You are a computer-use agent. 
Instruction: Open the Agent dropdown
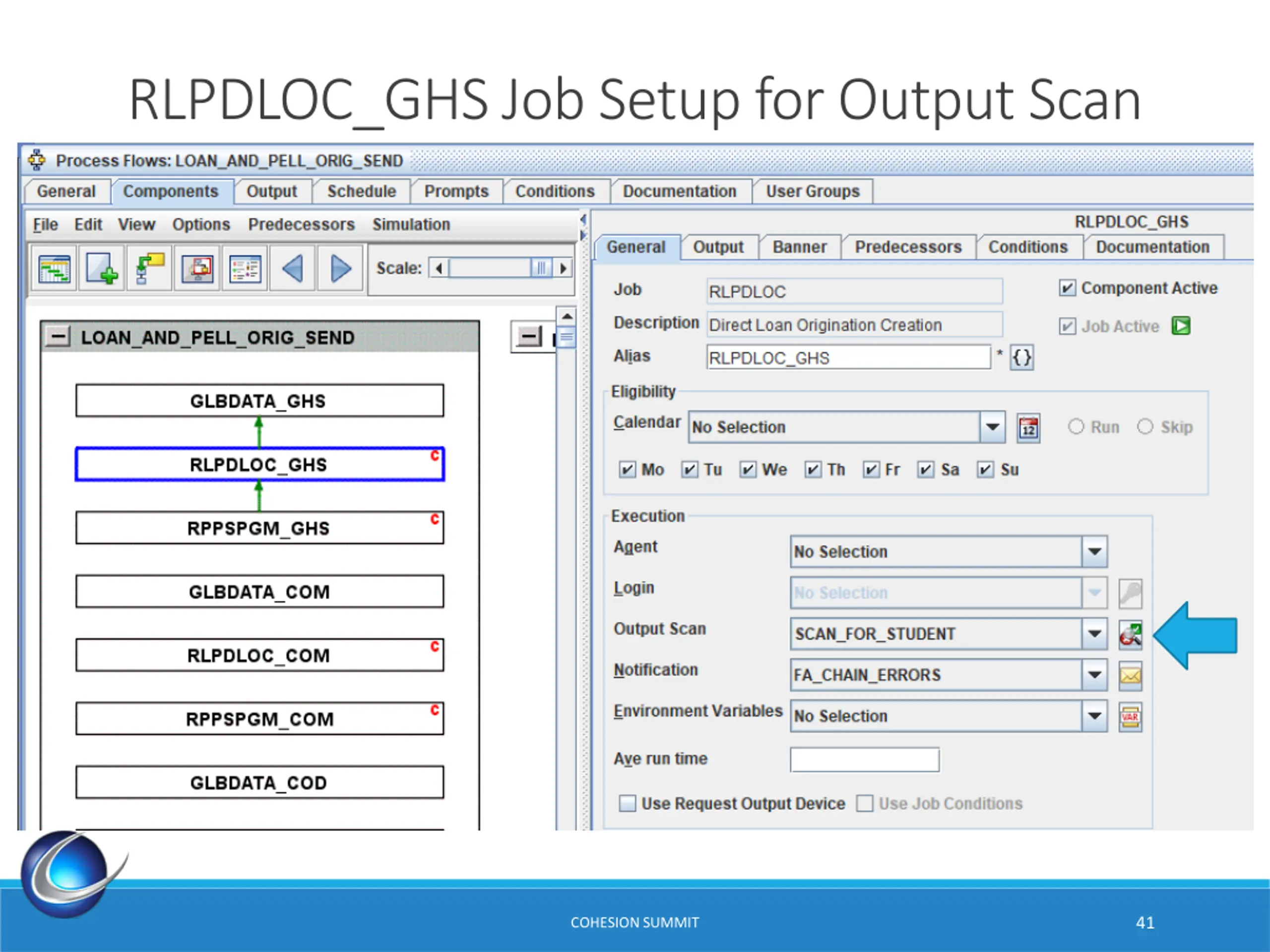(x=1094, y=551)
